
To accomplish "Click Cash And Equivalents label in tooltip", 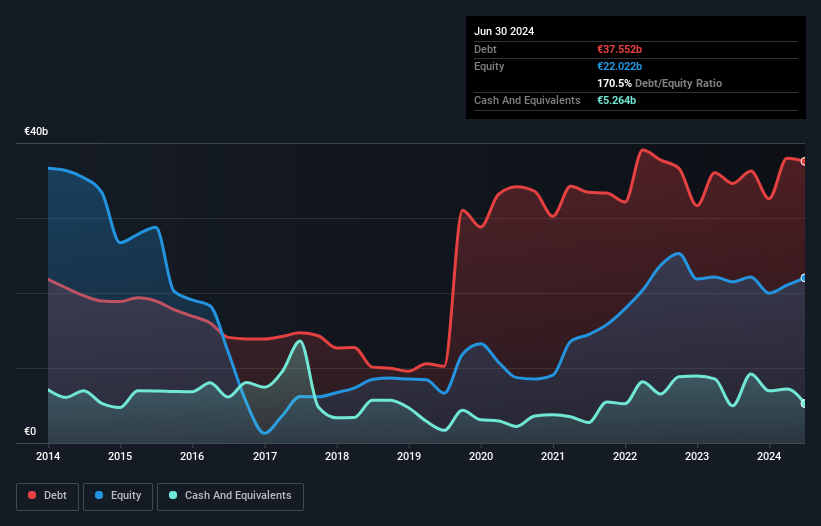I will 527,100.
